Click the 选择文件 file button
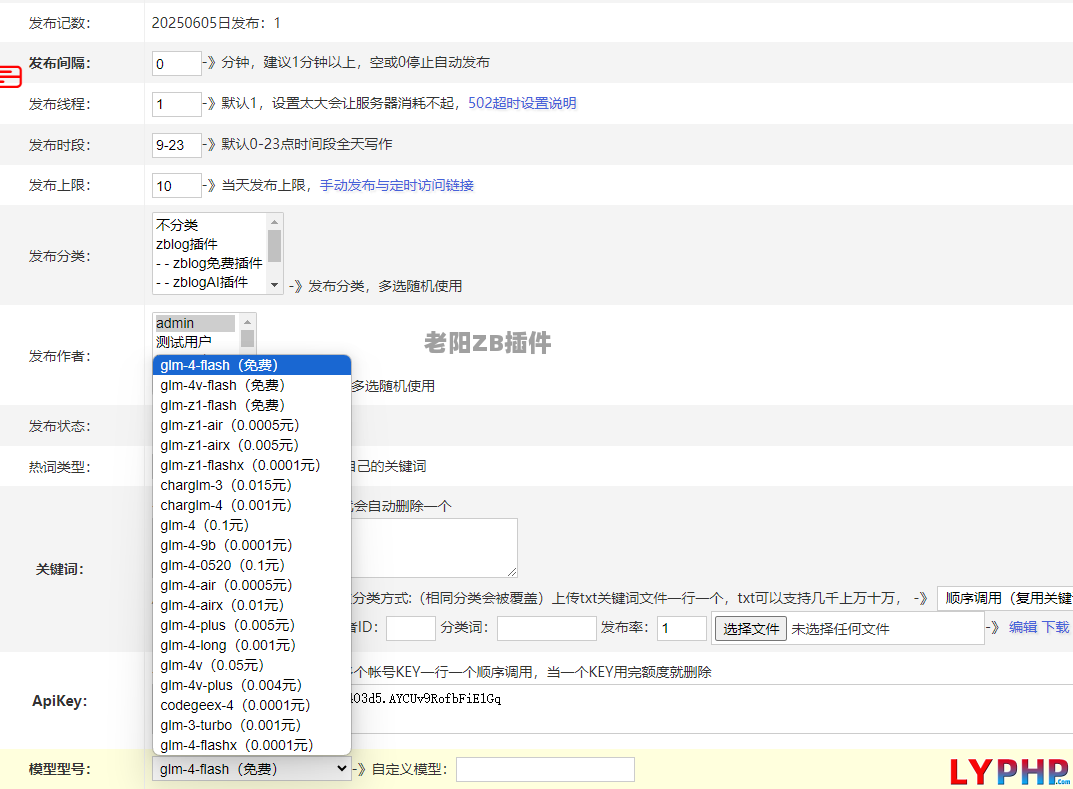Image resolution: width=1073 pixels, height=789 pixels. tap(751, 629)
